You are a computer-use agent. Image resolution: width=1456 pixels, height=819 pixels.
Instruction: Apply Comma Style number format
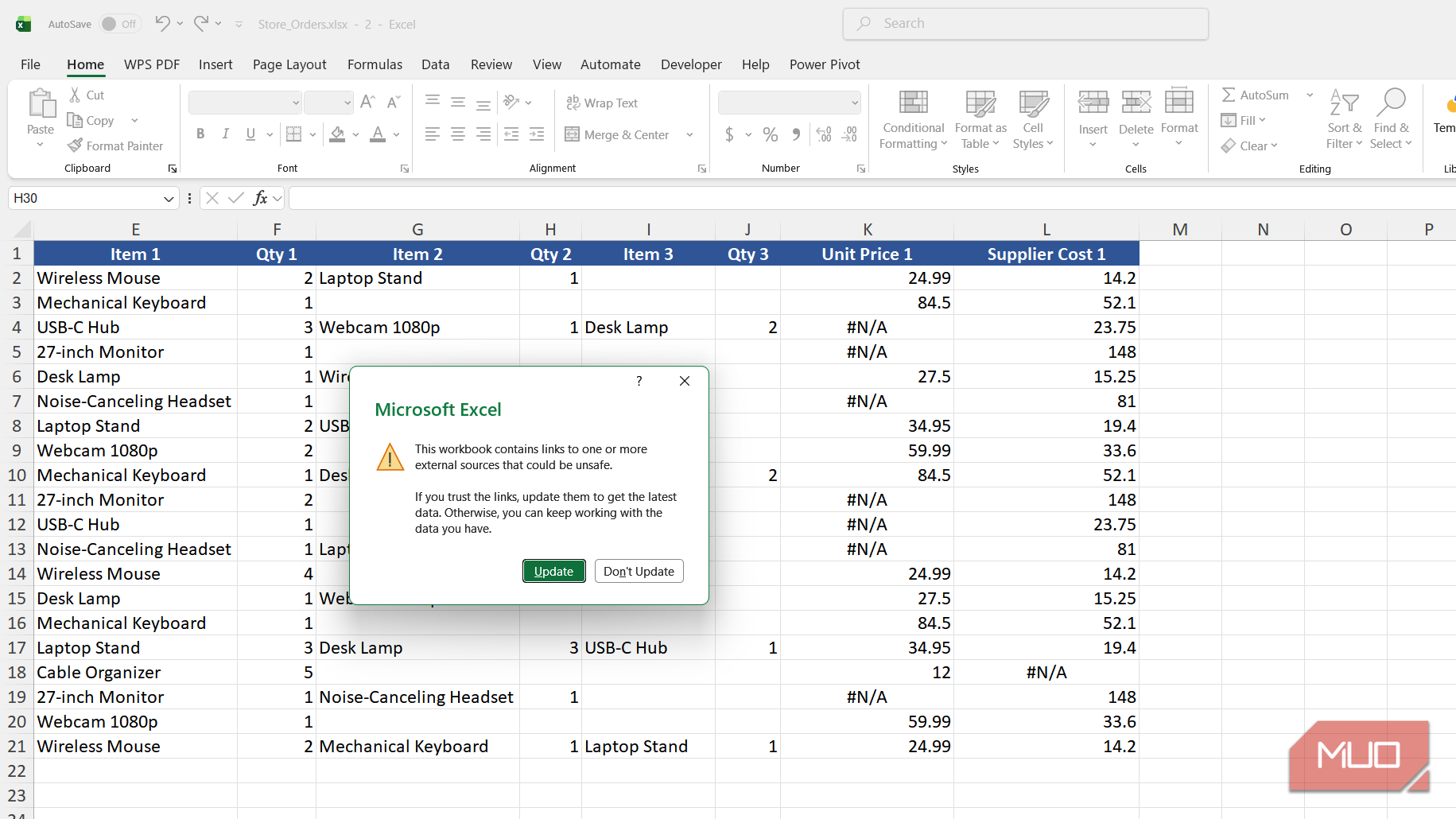coord(796,134)
